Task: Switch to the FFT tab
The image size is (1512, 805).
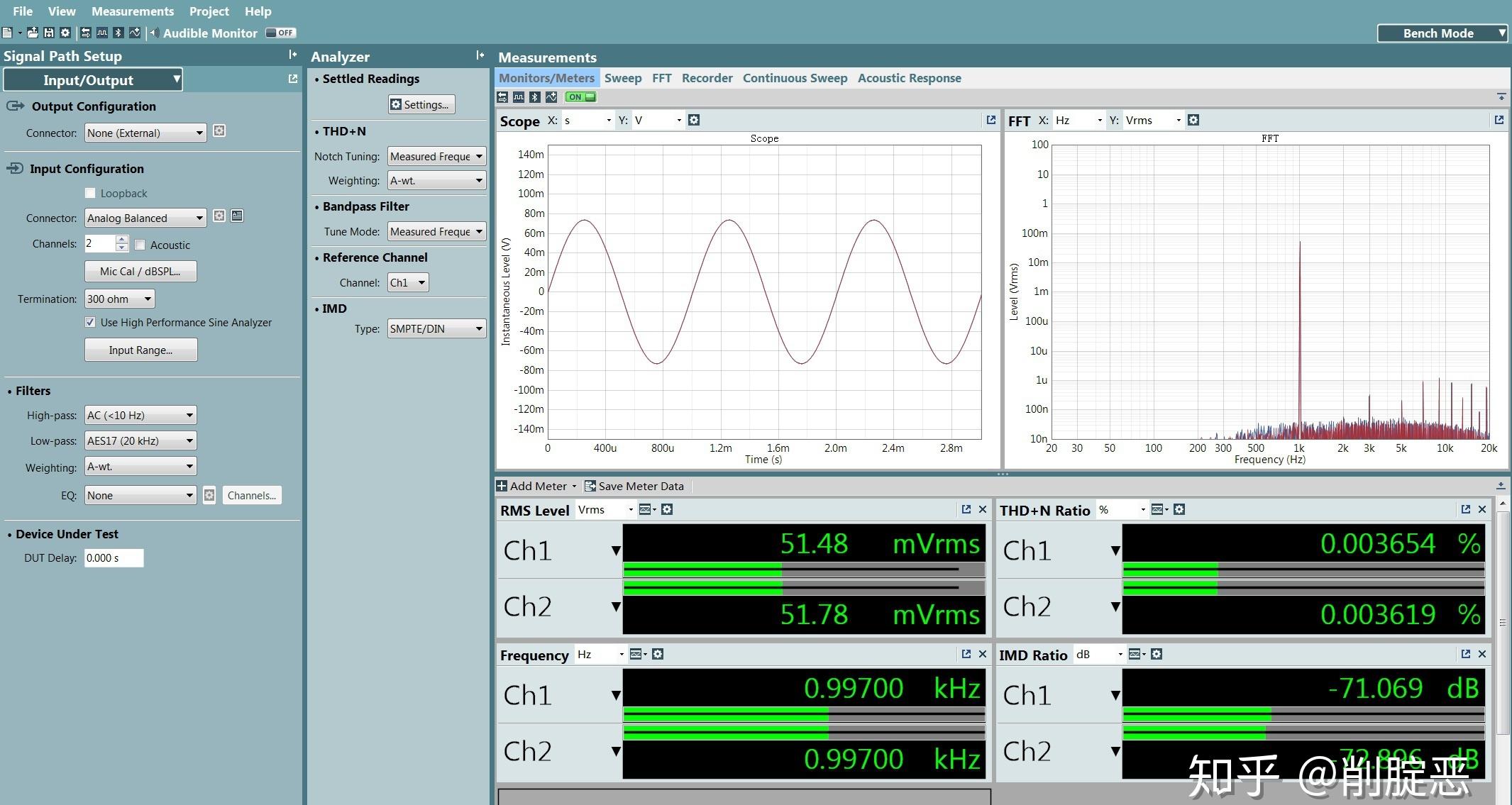Action: coord(660,77)
